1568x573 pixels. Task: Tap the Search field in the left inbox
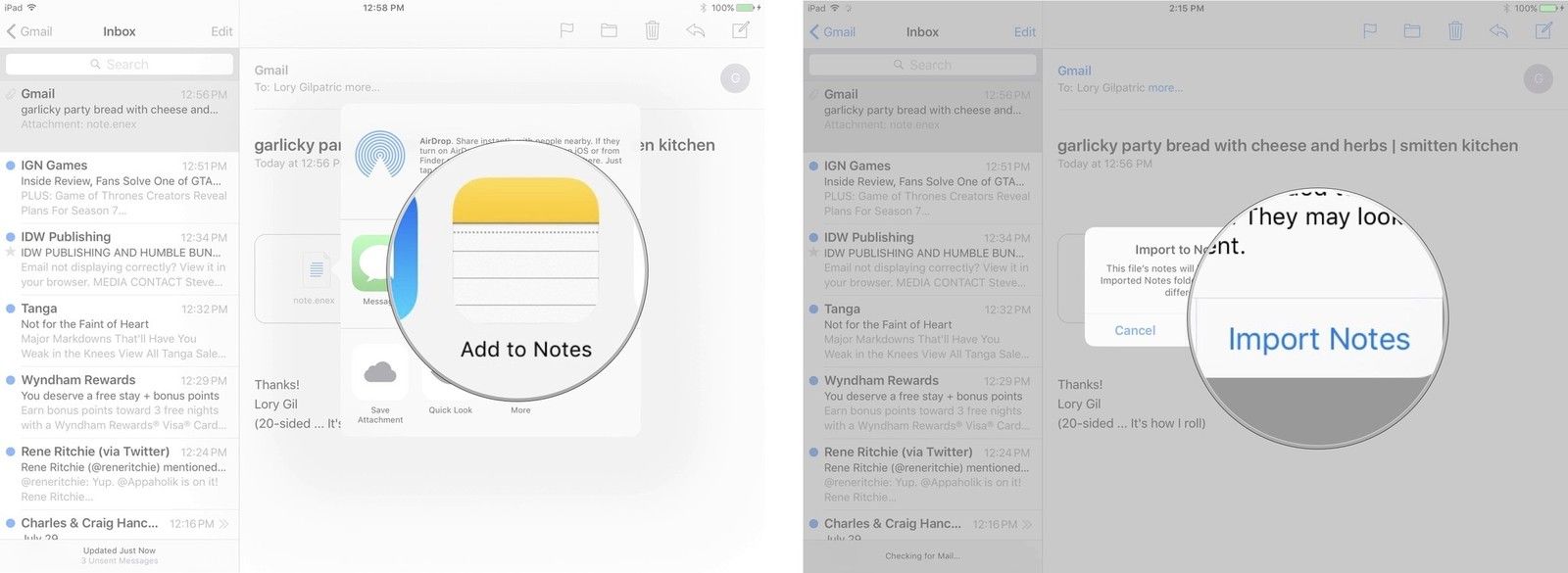pos(120,65)
